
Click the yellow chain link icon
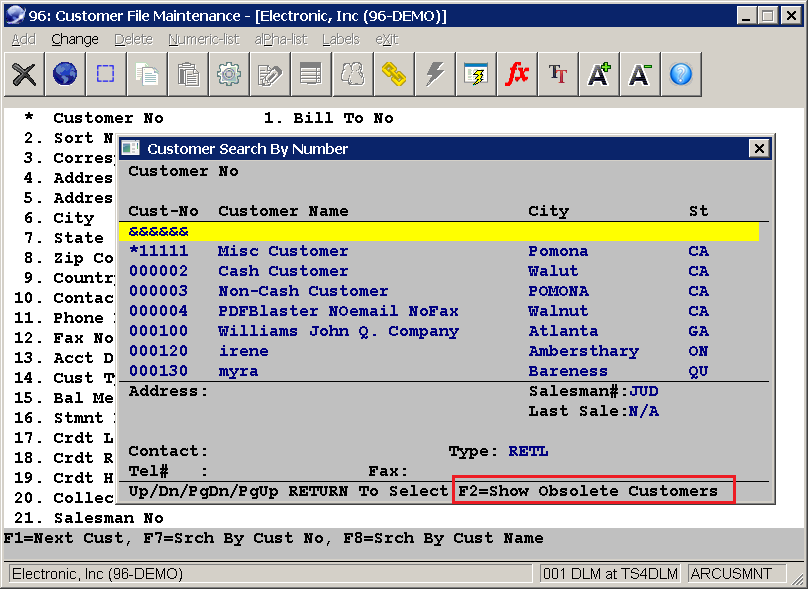pos(394,74)
